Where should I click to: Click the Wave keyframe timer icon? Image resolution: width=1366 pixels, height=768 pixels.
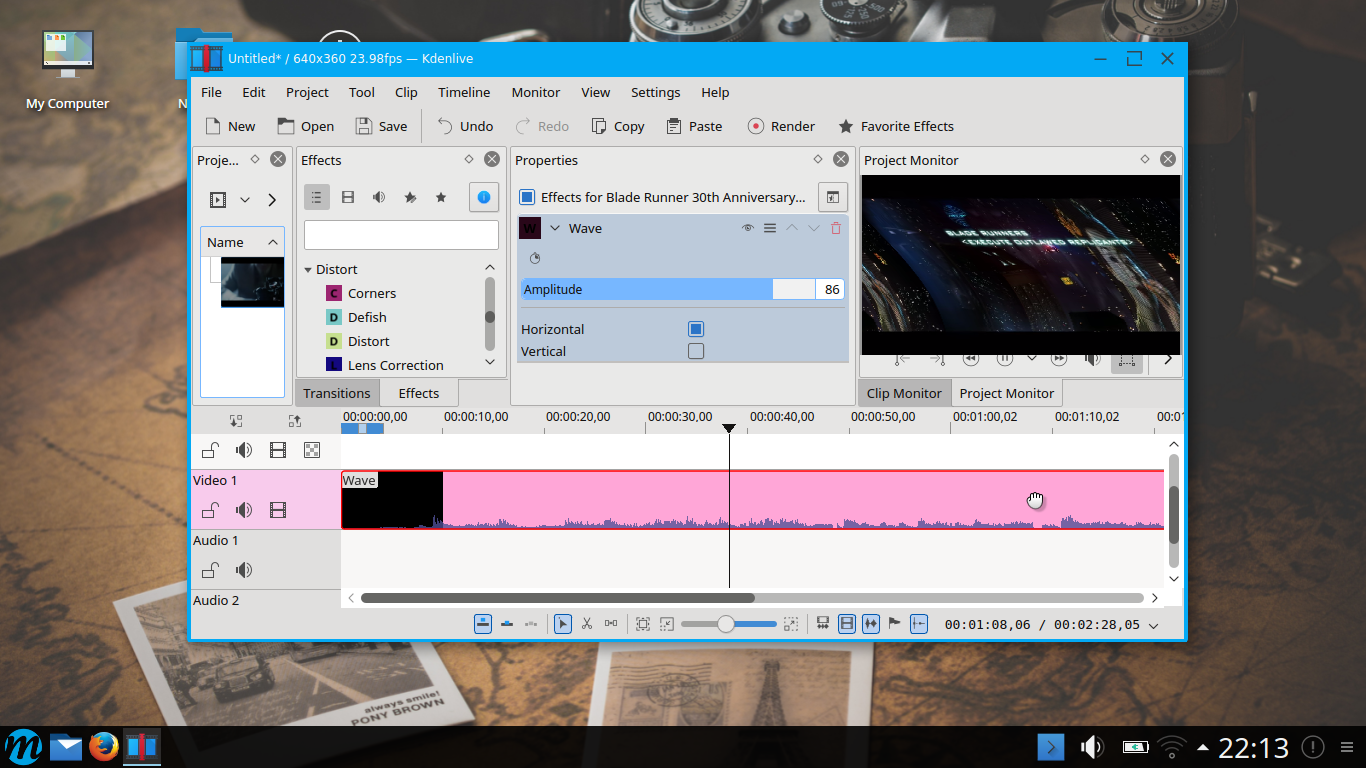click(x=535, y=258)
